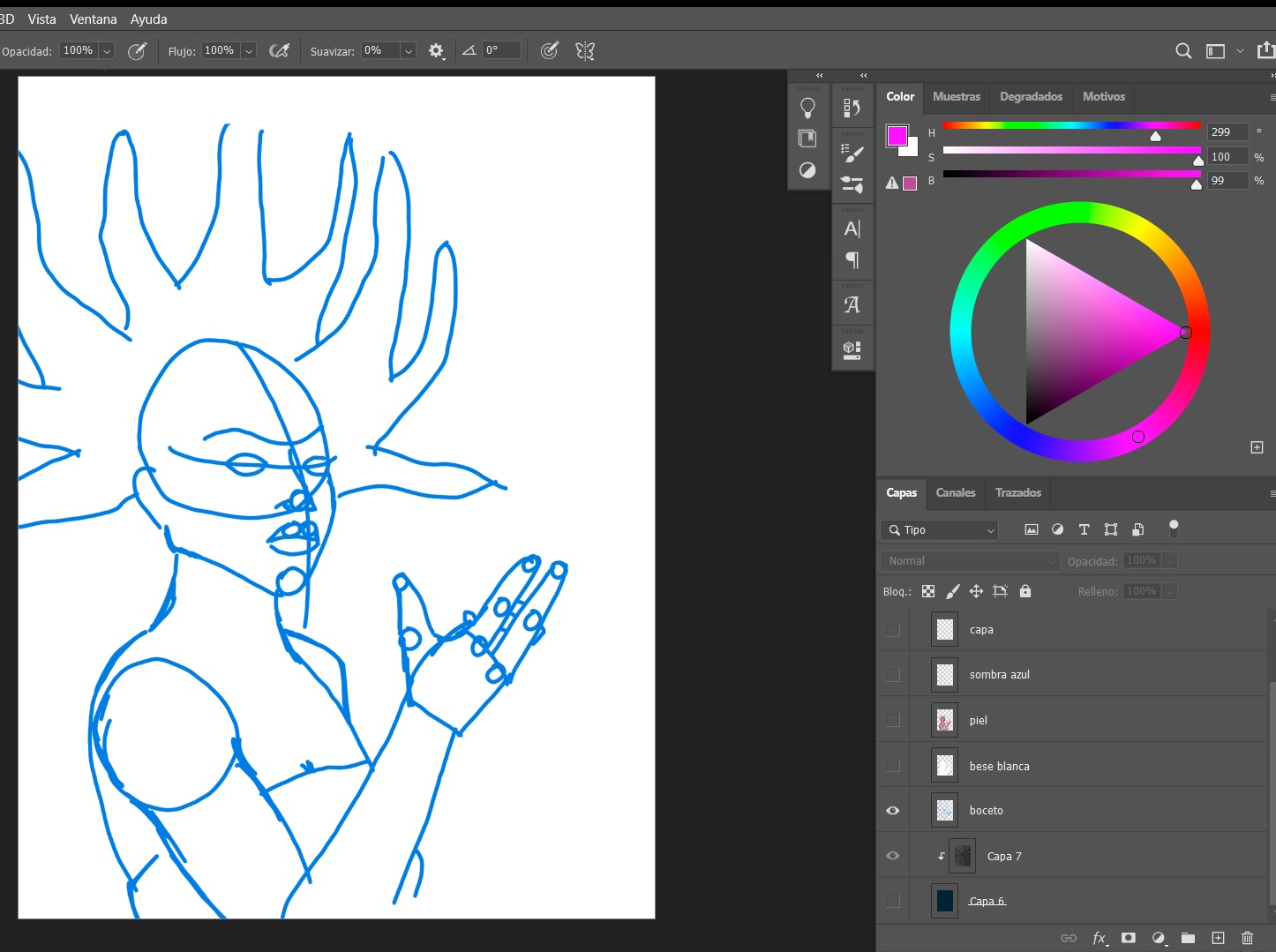Toggle lock image pixels brush icon
The image size is (1276, 952).
pos(952,591)
